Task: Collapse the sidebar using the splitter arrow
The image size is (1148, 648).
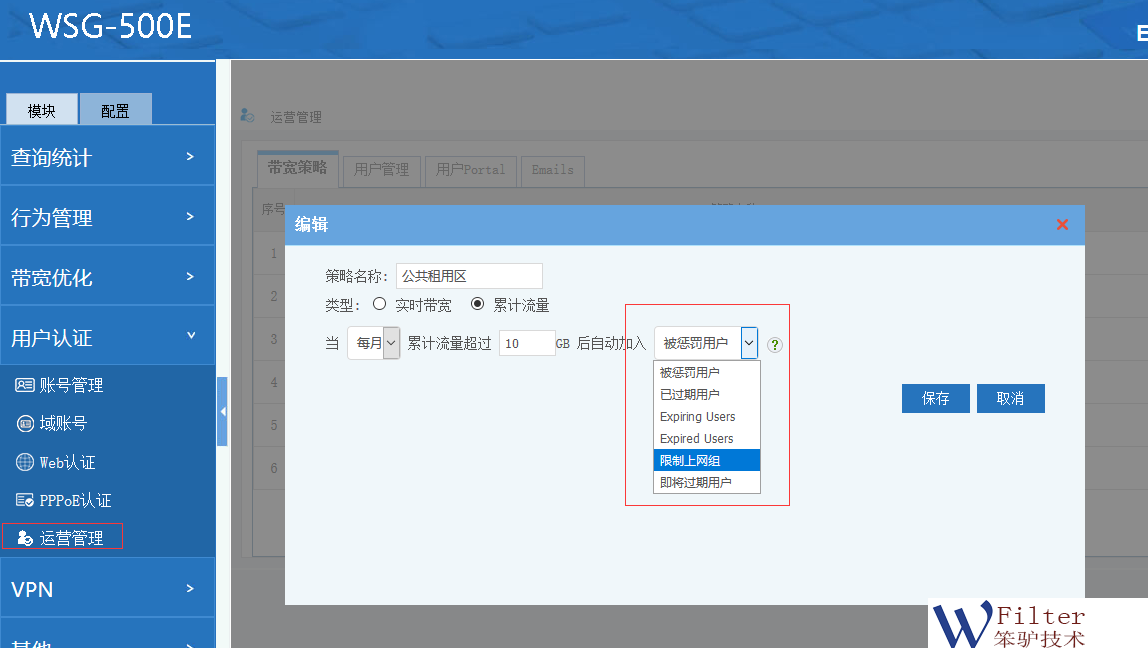Action: coord(222,411)
